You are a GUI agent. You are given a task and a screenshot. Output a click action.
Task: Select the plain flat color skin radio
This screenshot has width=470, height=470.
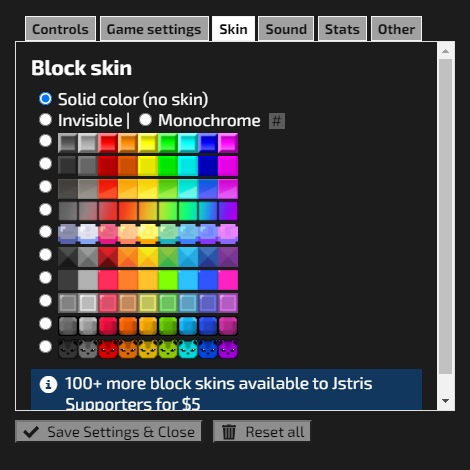point(45,278)
